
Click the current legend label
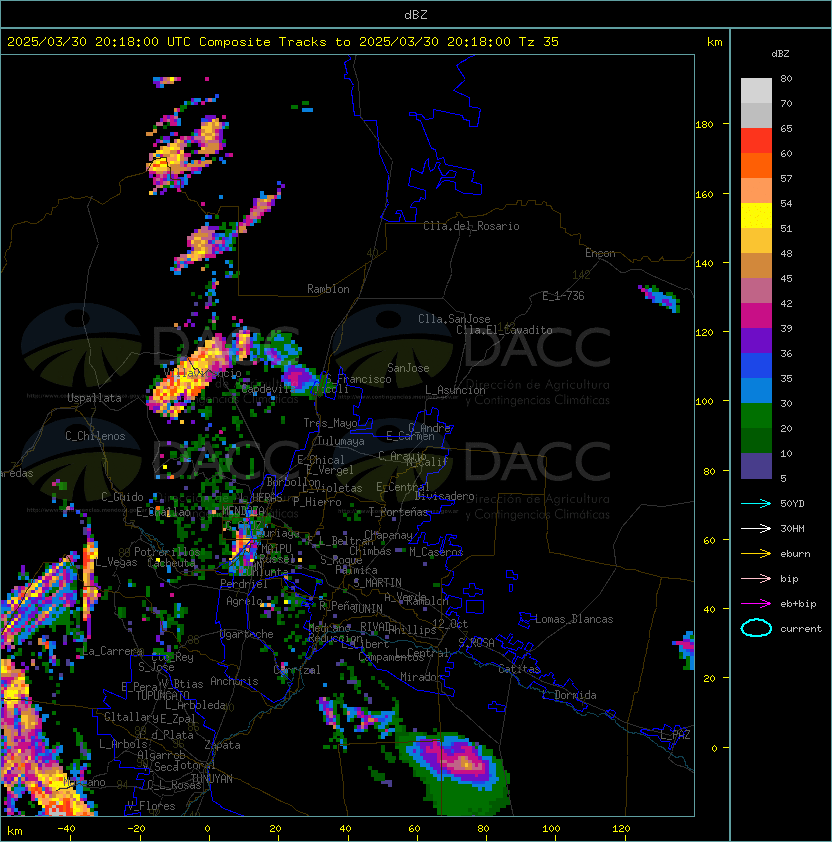[801, 629]
